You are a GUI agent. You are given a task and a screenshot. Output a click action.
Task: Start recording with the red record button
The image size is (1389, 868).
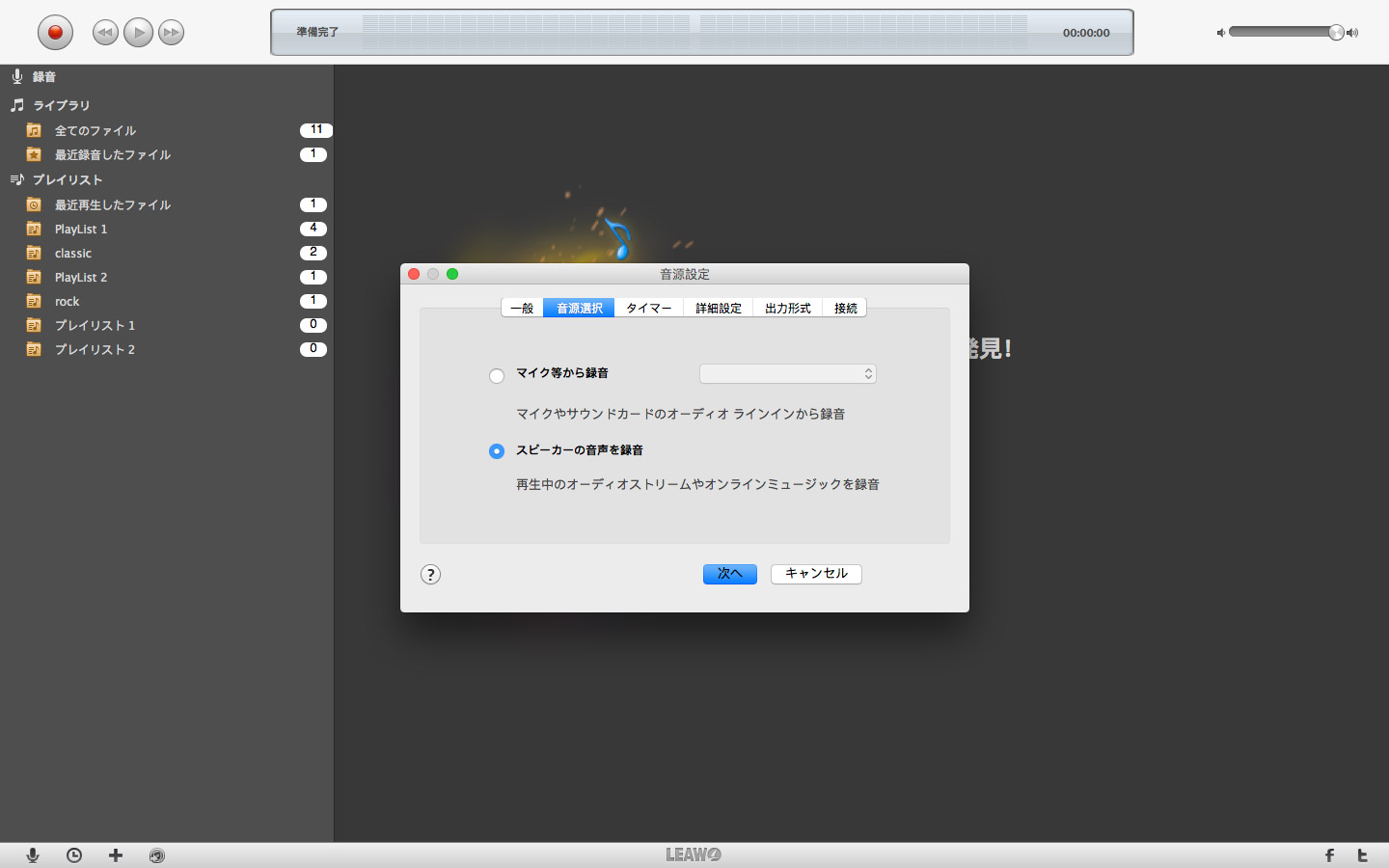55,32
